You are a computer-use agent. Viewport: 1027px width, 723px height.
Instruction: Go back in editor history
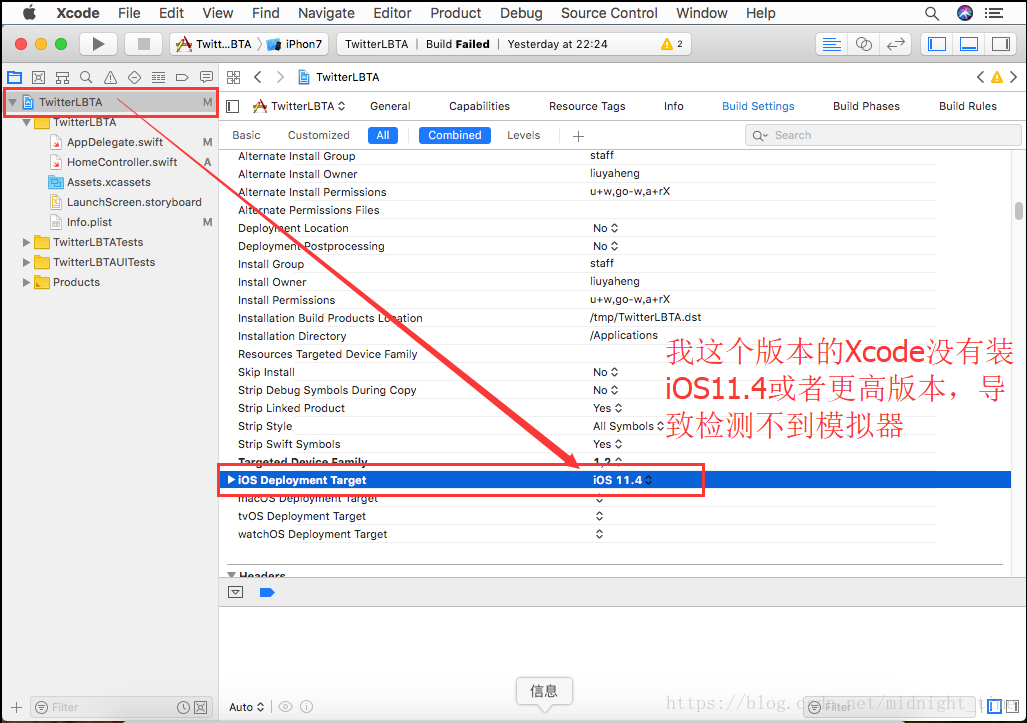coord(258,77)
